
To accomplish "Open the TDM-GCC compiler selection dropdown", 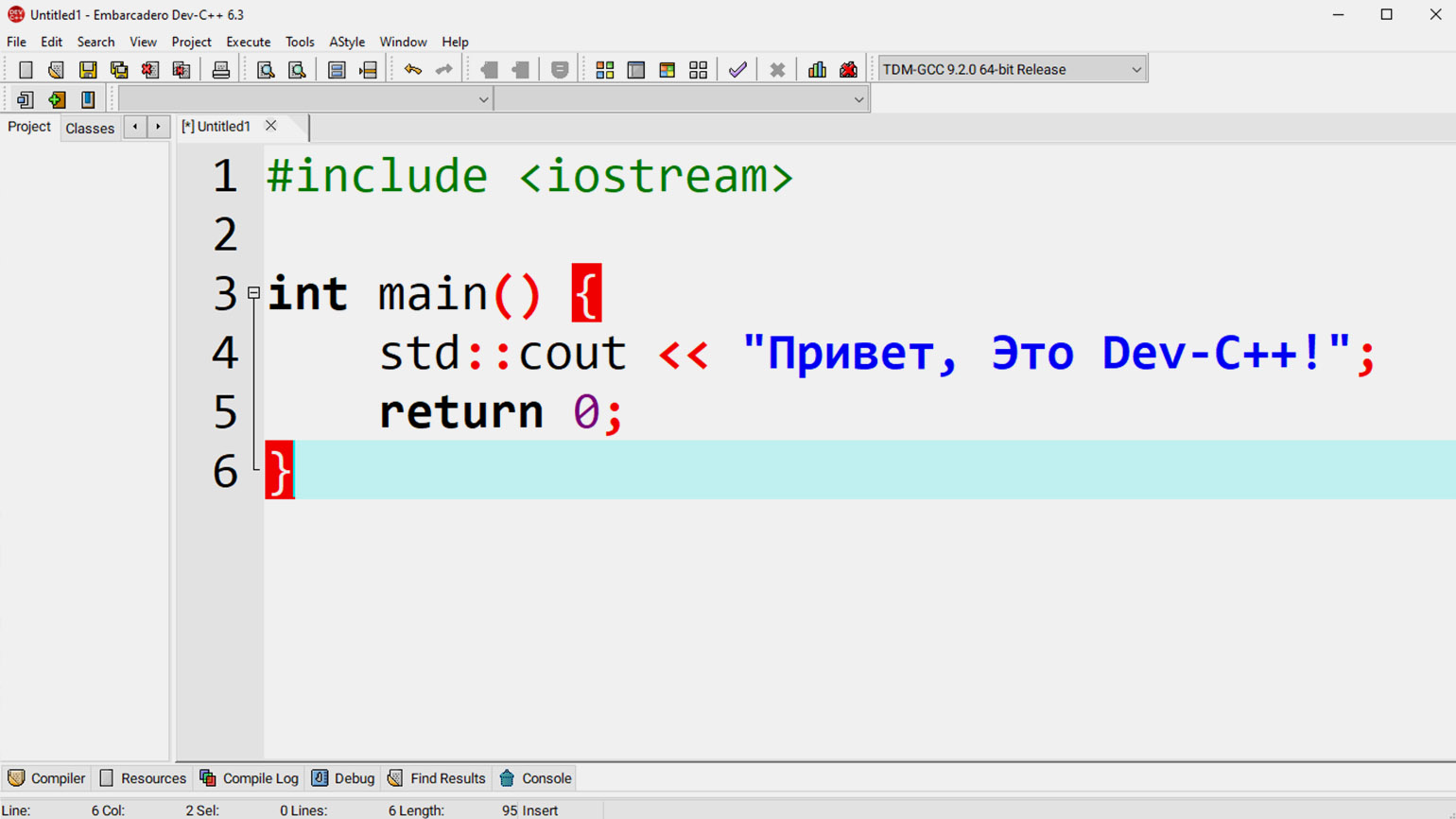I will click(1135, 70).
